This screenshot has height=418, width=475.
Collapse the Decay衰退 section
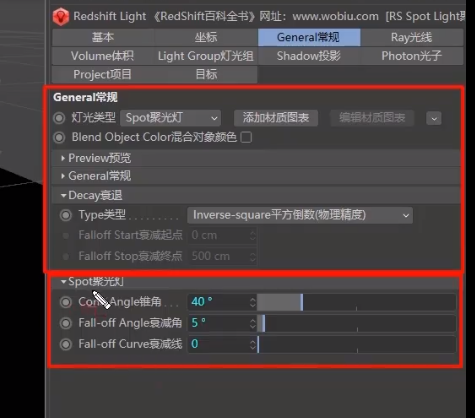[257, 195]
